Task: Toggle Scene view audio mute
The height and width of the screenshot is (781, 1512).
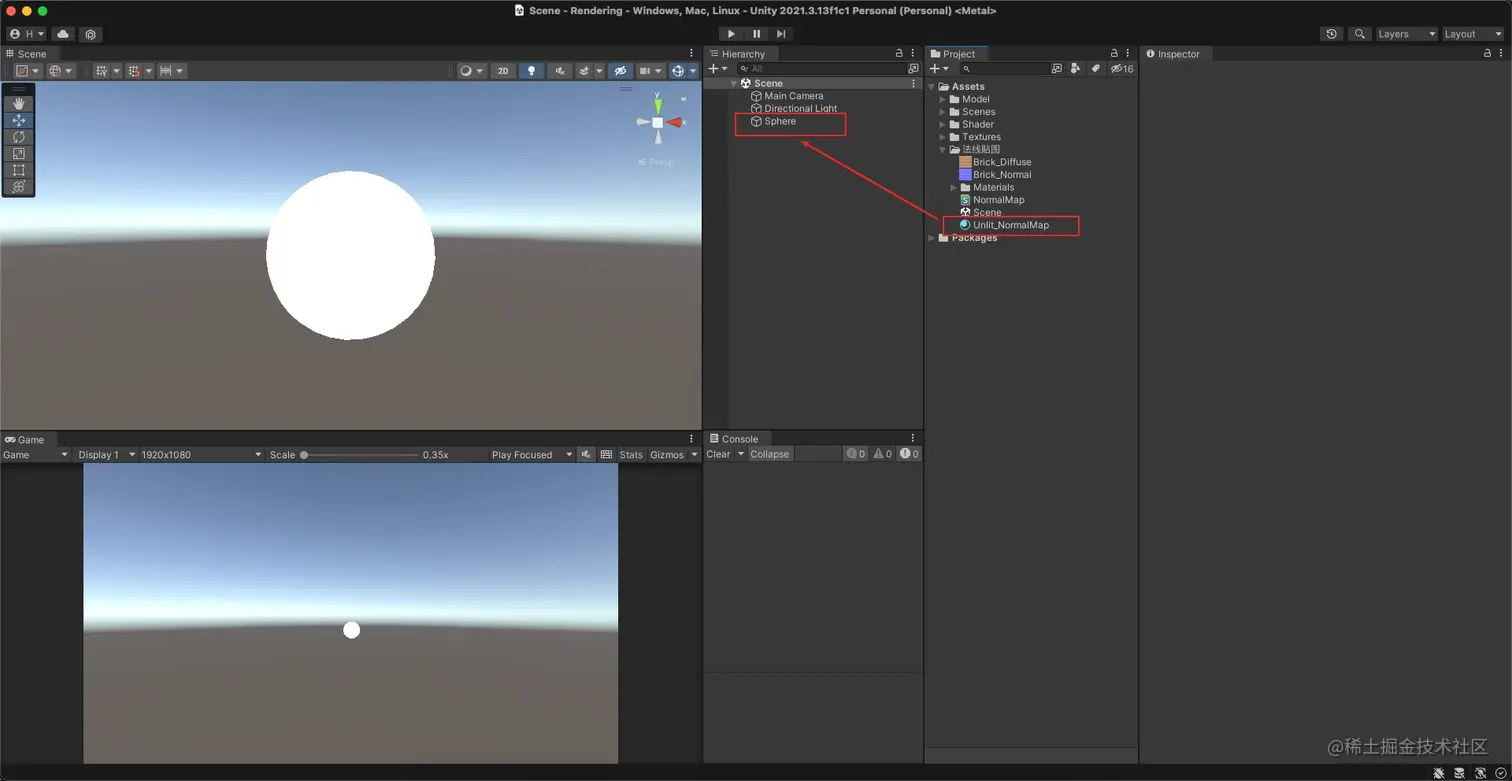Action: 559,71
